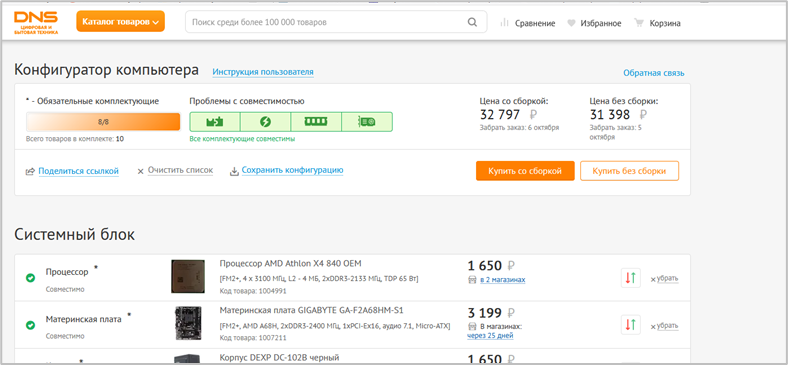Screen dimensions: 788x365
Task: Click motherboard compatibility icon
Action: 215,122
